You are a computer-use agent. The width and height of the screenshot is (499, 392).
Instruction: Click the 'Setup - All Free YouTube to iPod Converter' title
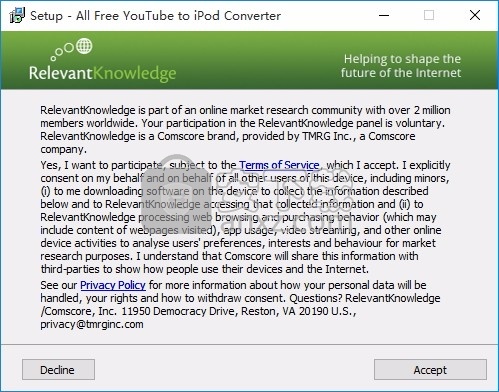[155, 16]
